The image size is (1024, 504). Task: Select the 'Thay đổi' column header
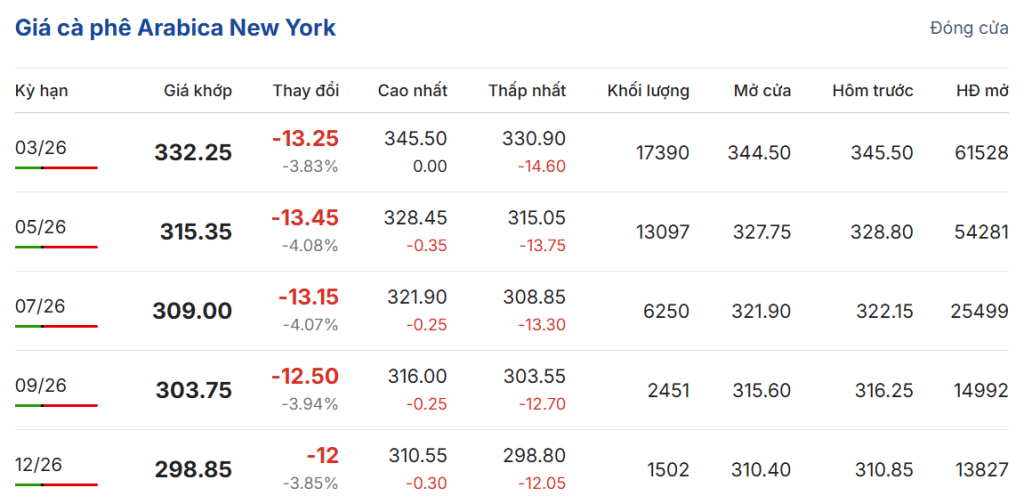pos(306,91)
